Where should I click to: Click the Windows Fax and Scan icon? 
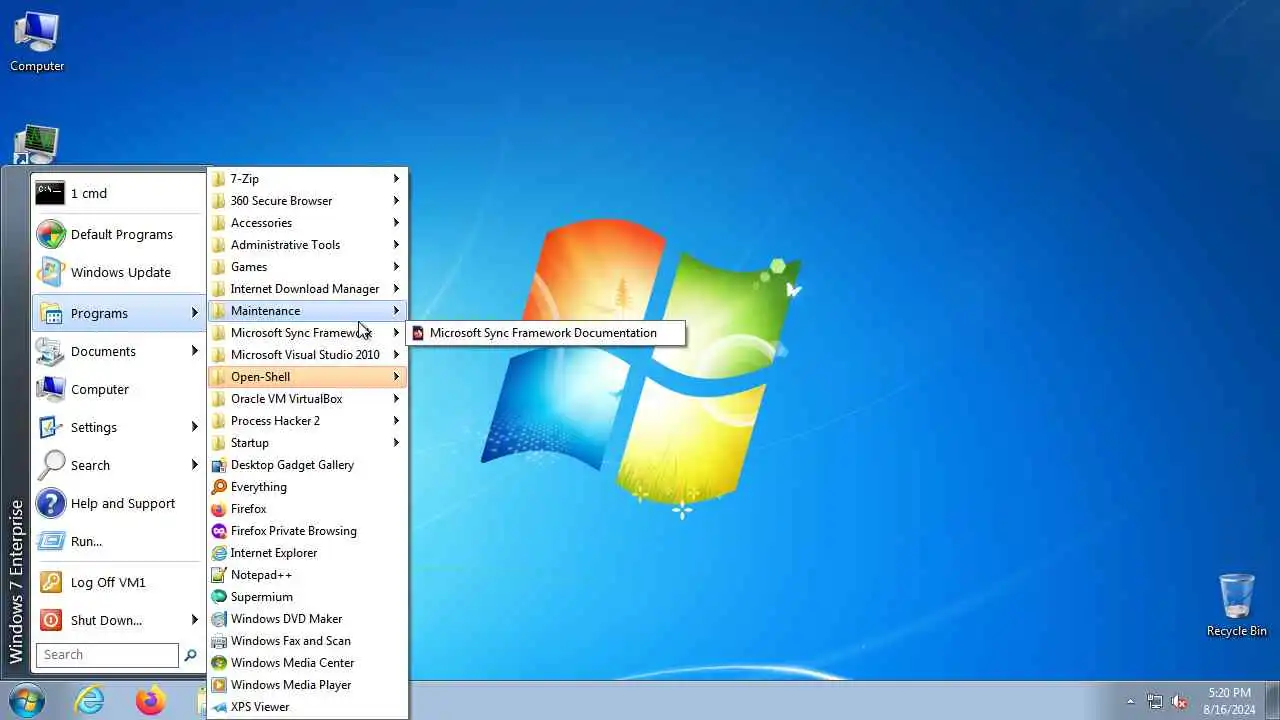[219, 641]
